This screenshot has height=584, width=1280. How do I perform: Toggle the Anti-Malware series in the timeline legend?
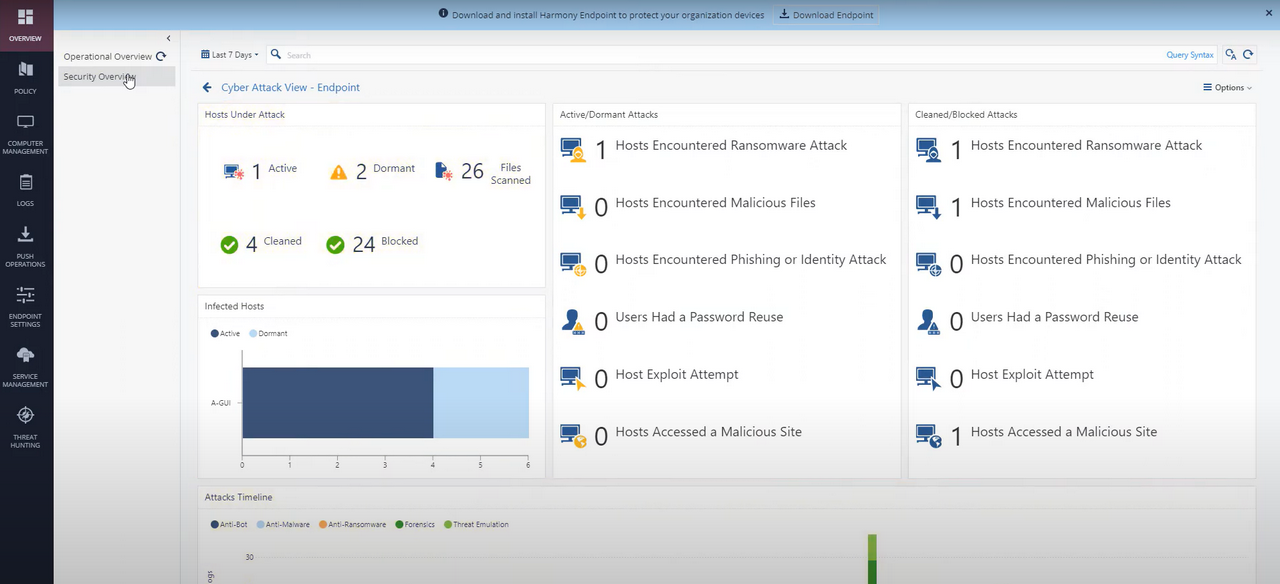(x=283, y=524)
